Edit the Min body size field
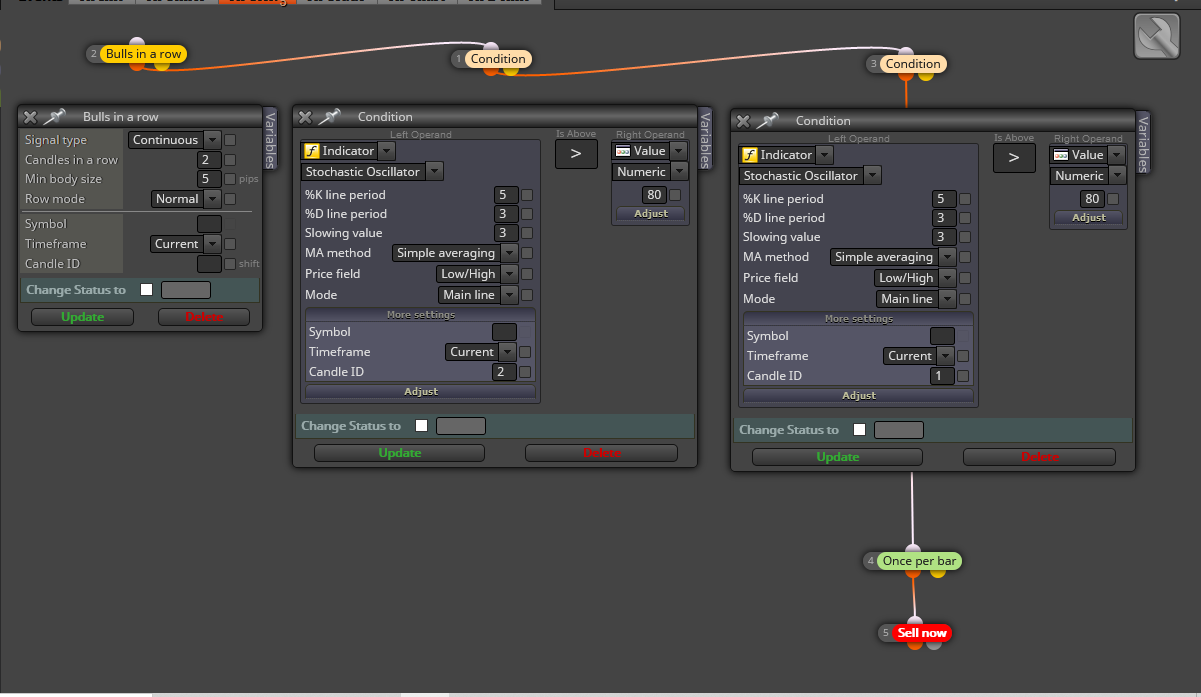 click(x=209, y=179)
